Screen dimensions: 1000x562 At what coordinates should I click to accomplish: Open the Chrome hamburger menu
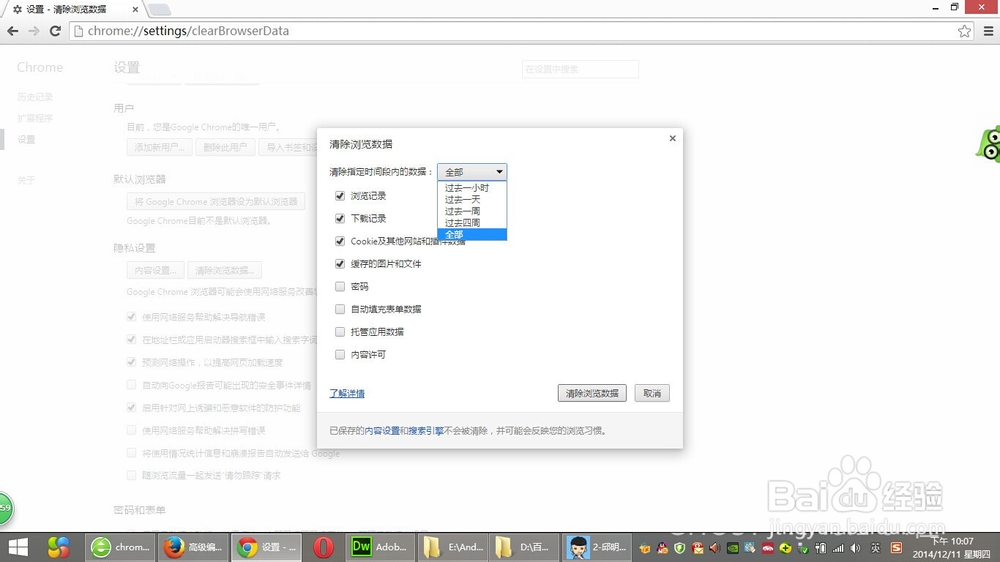989,31
